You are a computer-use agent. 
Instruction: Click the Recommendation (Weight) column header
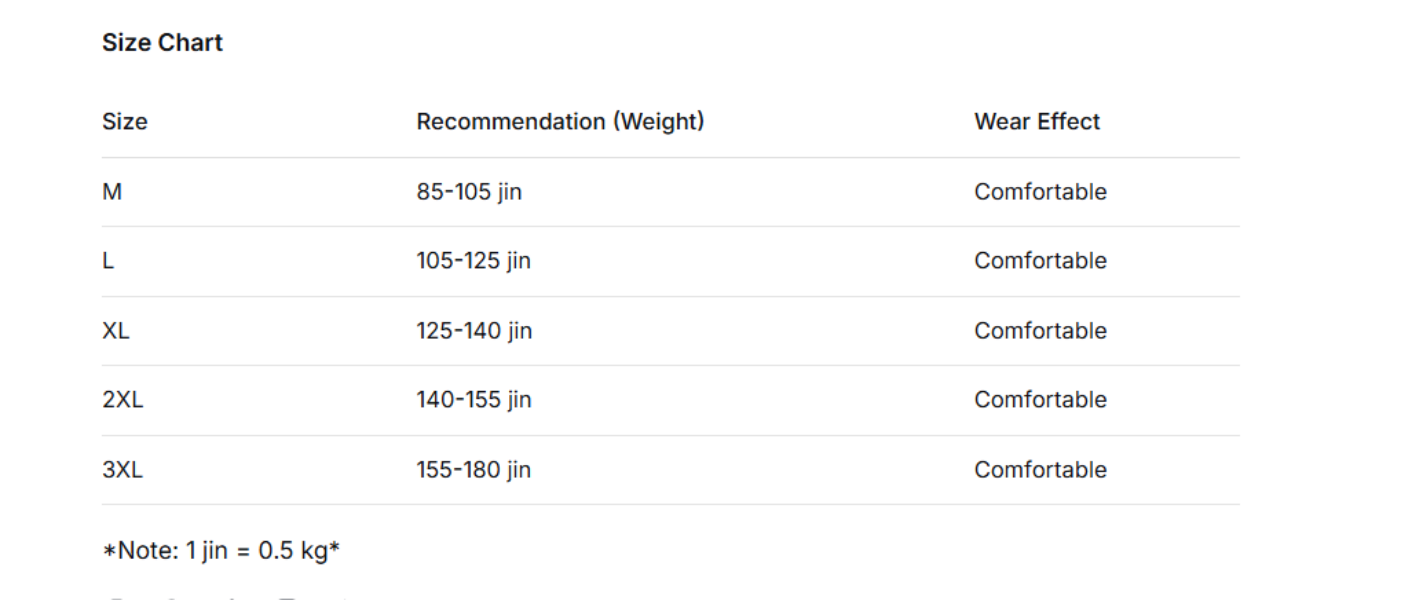[x=560, y=122]
